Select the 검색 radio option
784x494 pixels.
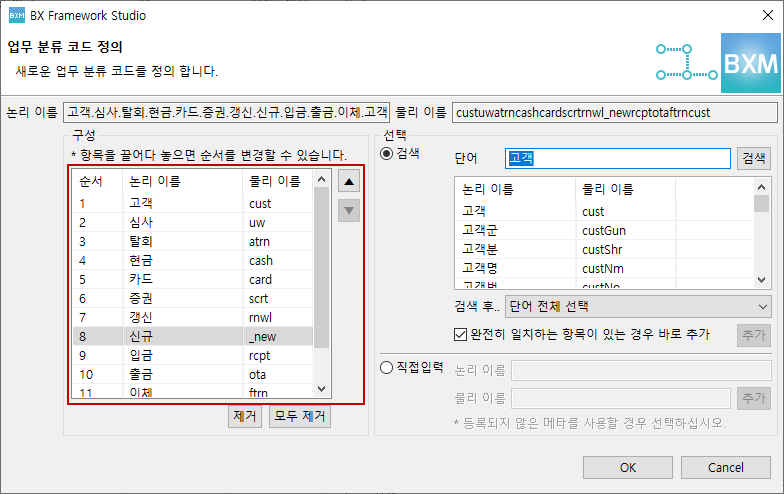click(387, 153)
